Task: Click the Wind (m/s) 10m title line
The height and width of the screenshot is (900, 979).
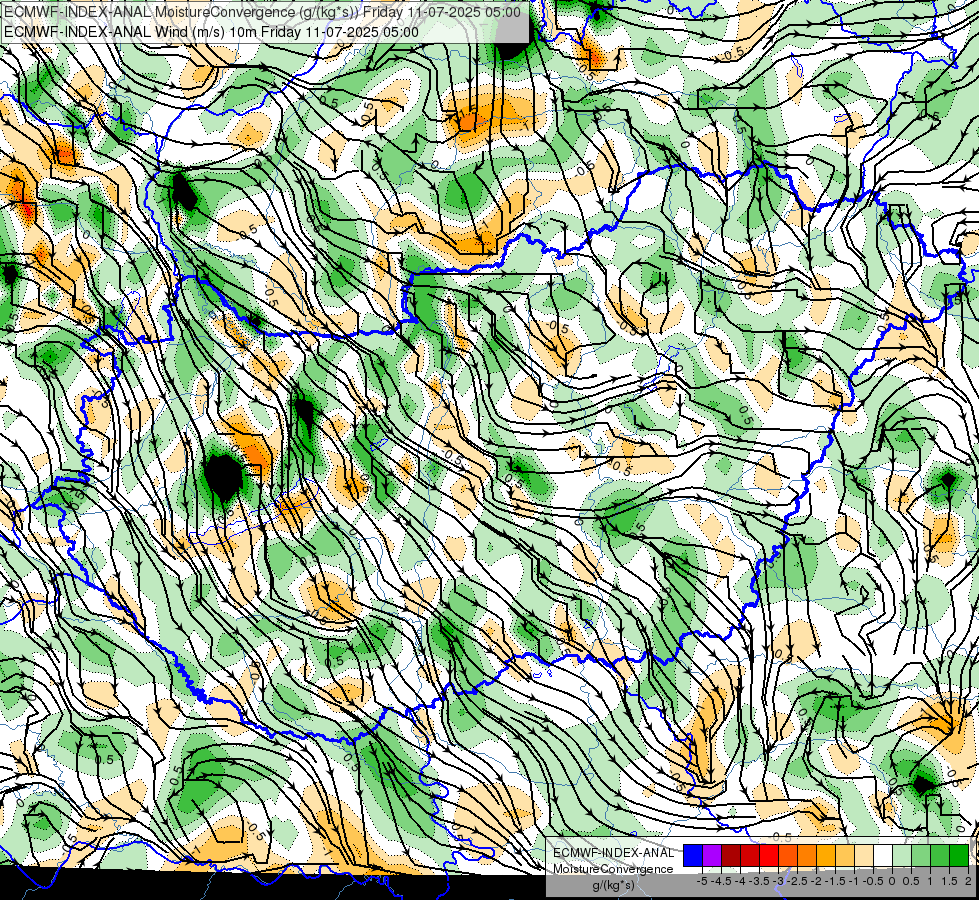Action: pos(211,32)
